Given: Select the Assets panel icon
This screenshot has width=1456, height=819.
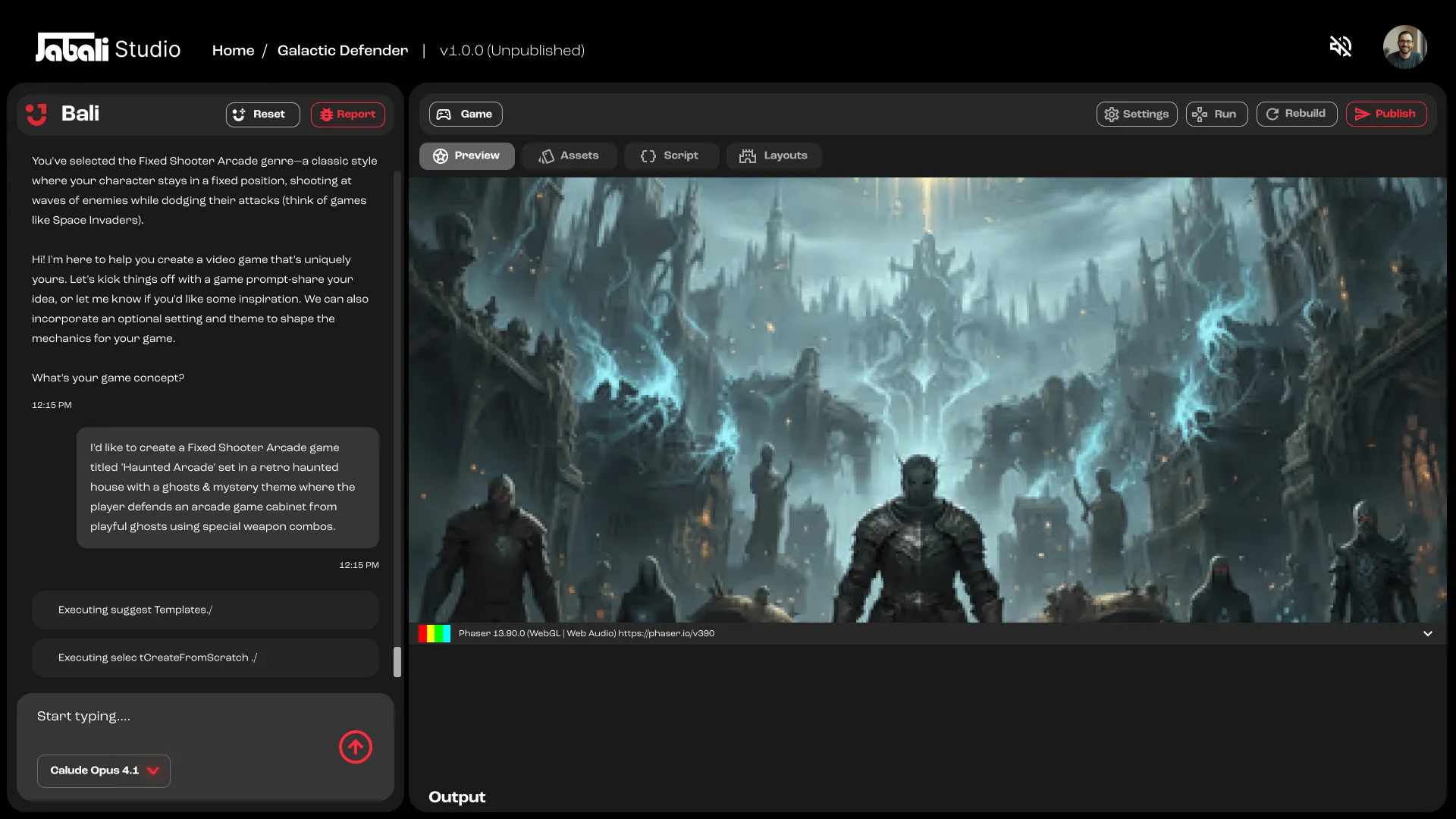Looking at the screenshot, I should click(548, 155).
